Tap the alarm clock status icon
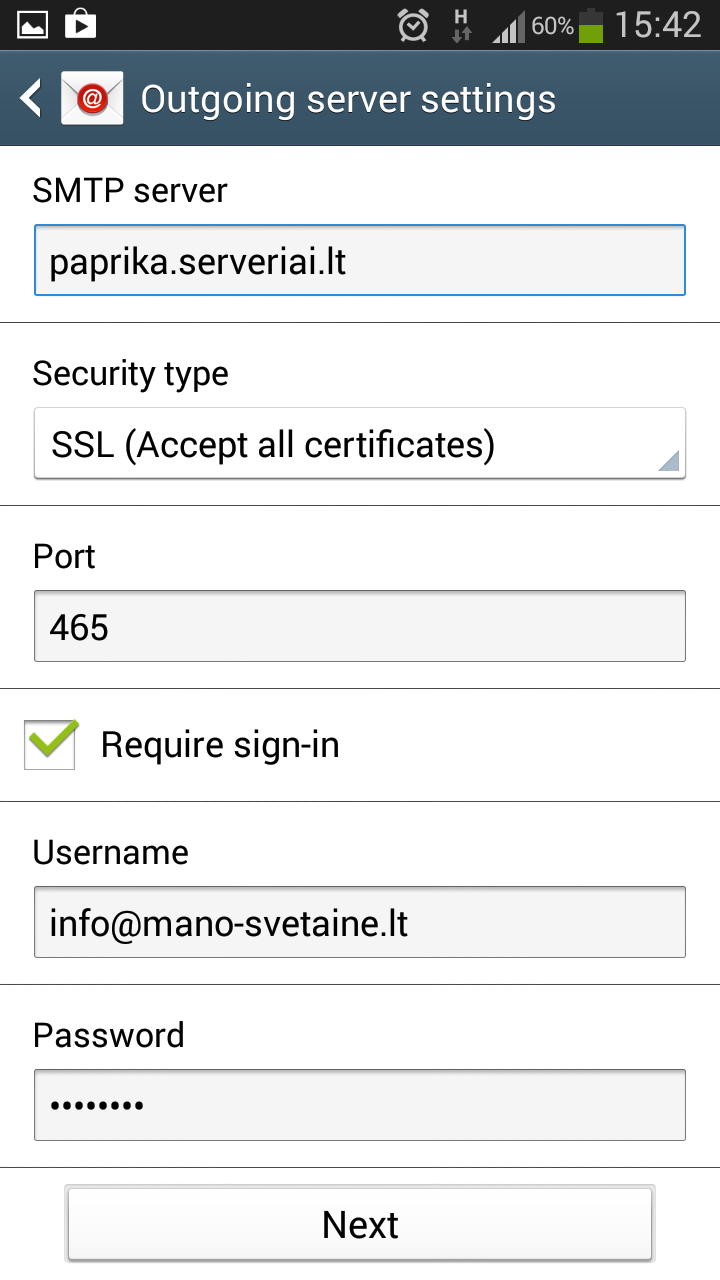This screenshot has height=1280, width=720. pyautogui.click(x=413, y=25)
